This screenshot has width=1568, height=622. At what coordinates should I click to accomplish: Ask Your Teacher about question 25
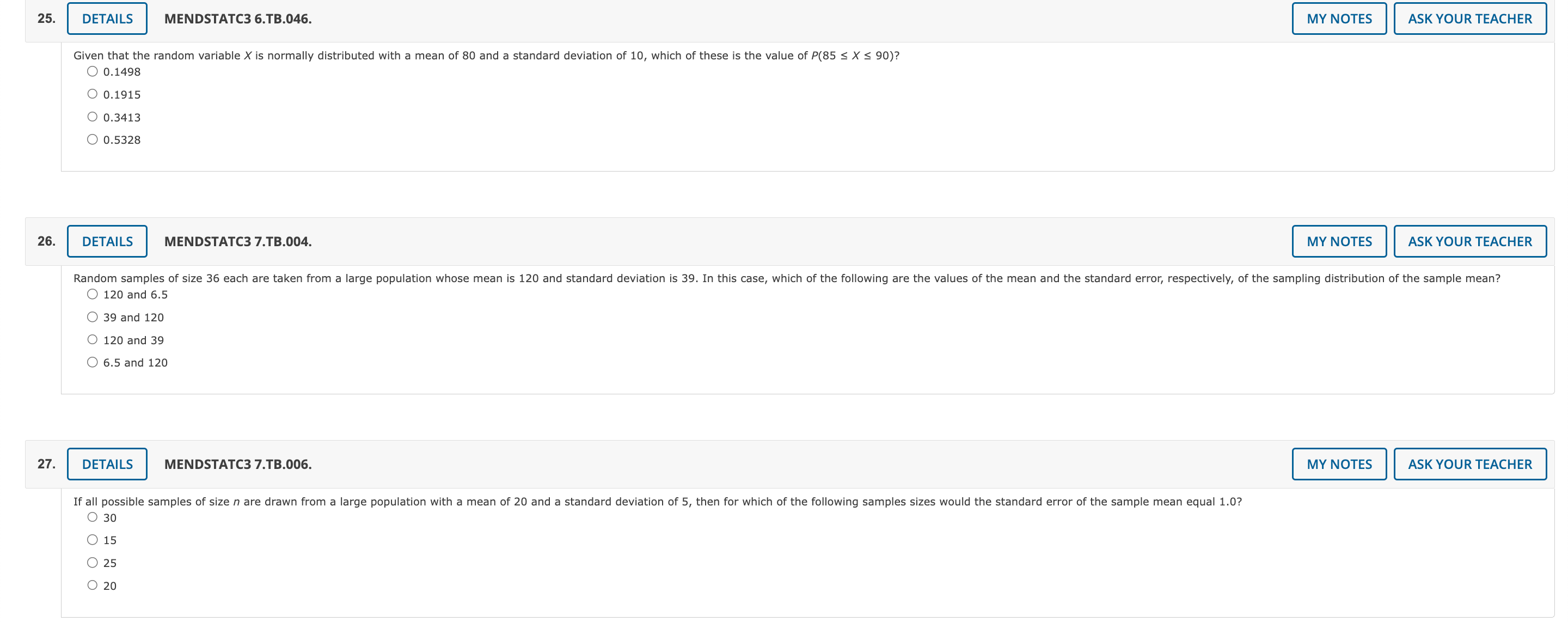click(1470, 19)
